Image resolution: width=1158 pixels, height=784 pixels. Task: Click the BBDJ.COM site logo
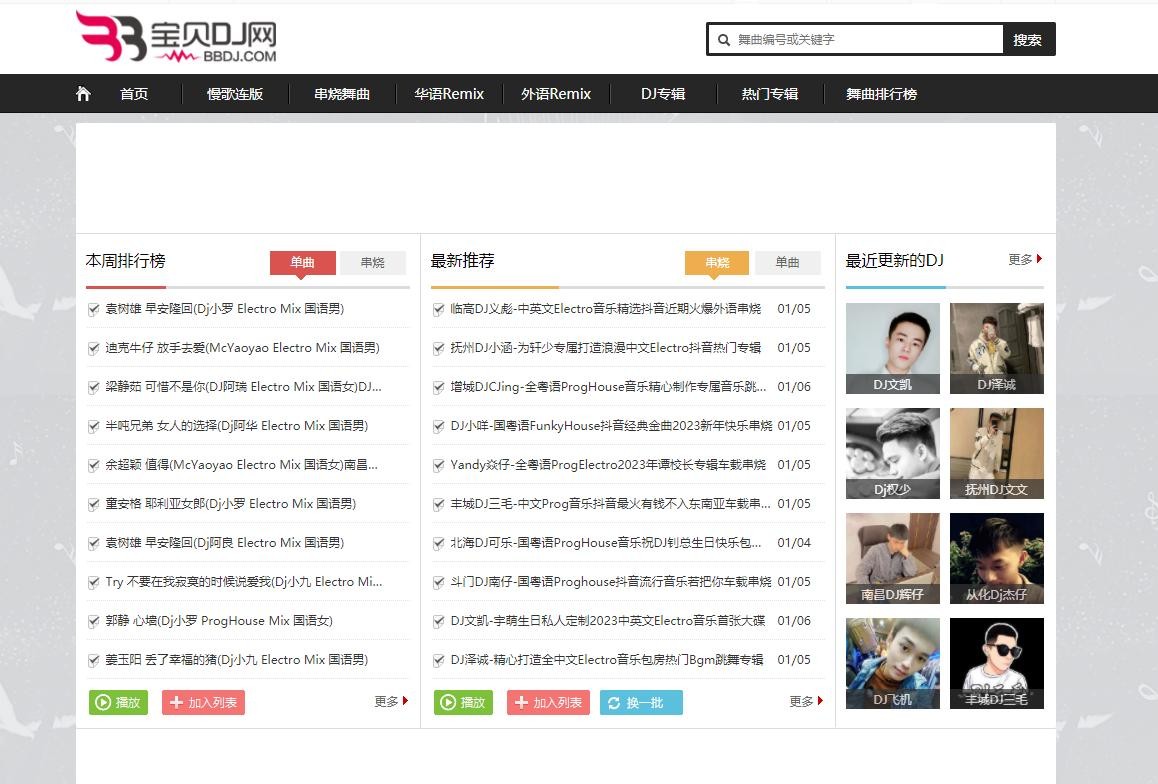click(x=176, y=38)
